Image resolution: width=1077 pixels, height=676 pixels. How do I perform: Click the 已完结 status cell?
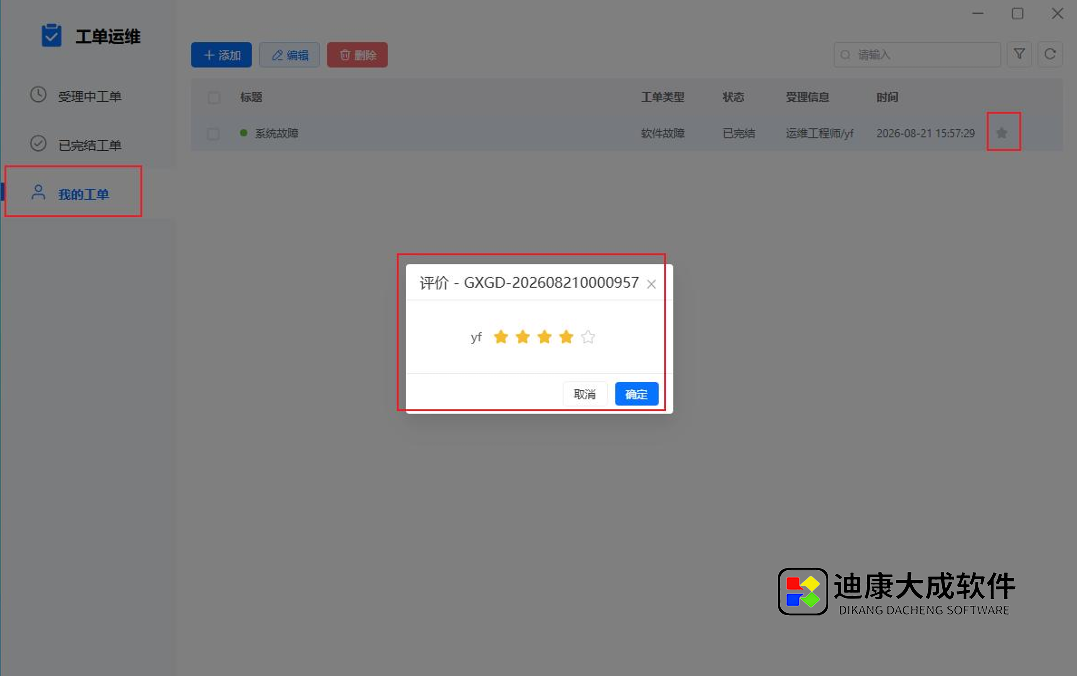739,133
